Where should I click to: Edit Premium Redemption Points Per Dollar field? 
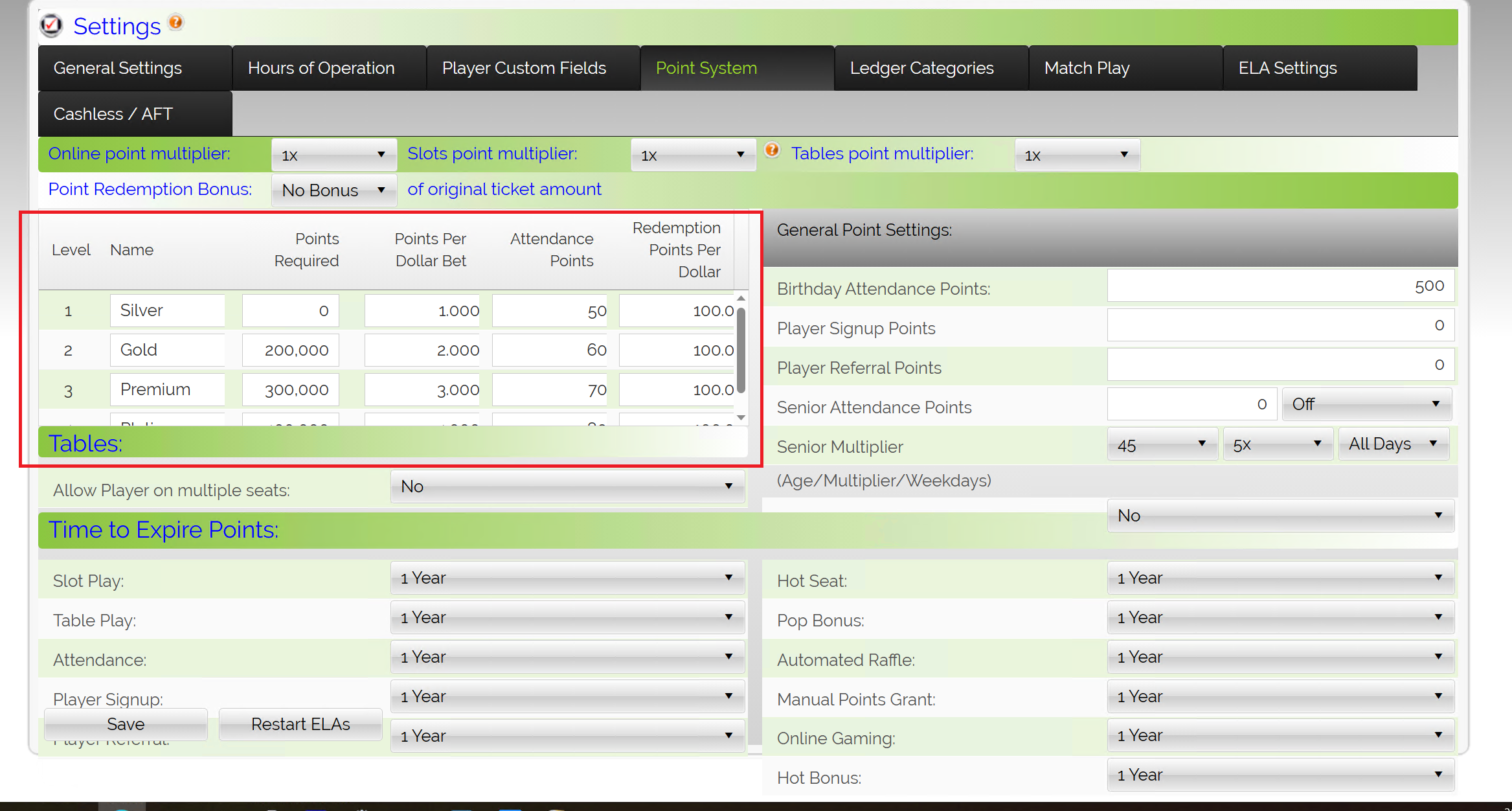677,389
